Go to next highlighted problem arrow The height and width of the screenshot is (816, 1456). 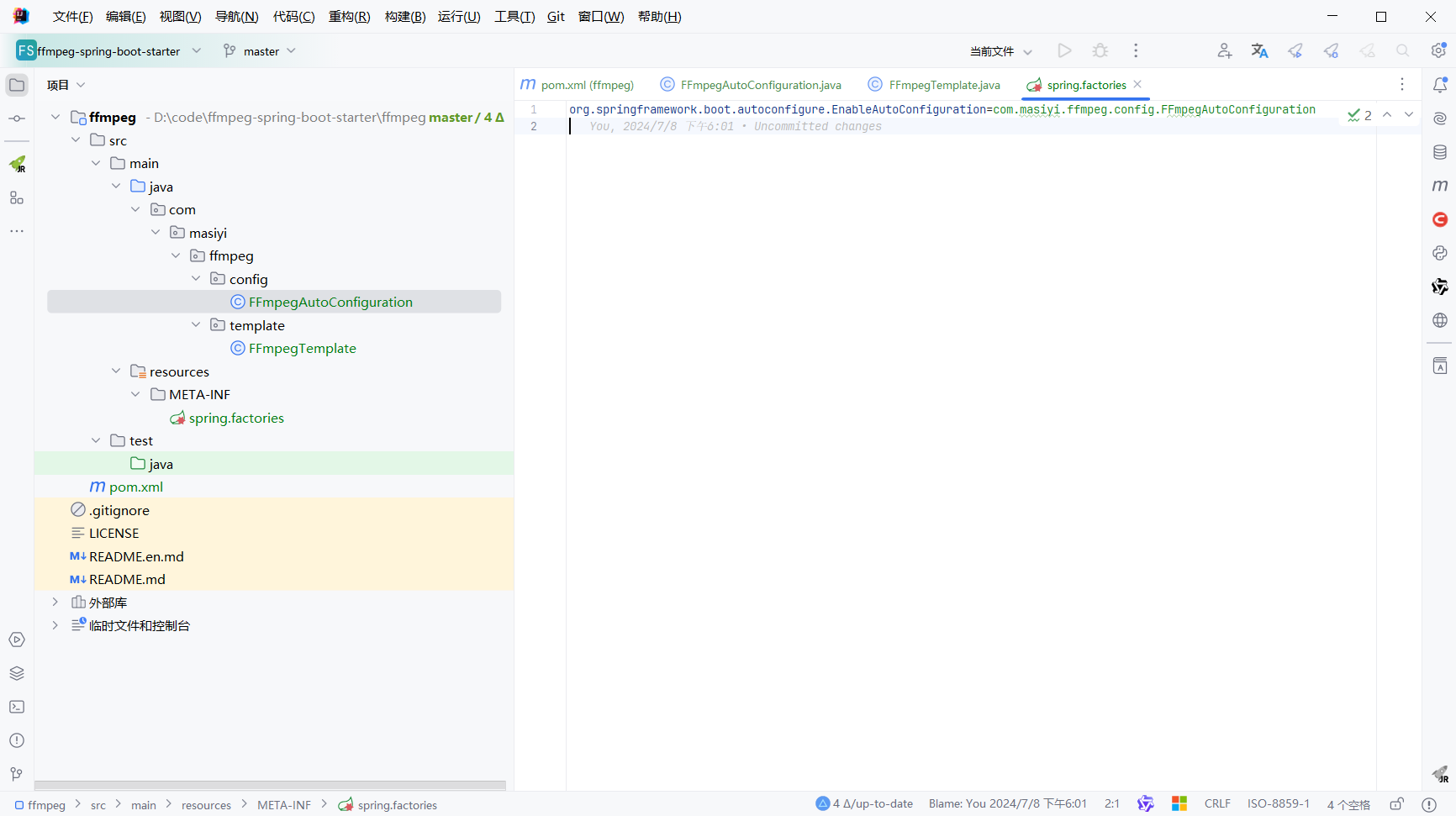tap(1409, 114)
